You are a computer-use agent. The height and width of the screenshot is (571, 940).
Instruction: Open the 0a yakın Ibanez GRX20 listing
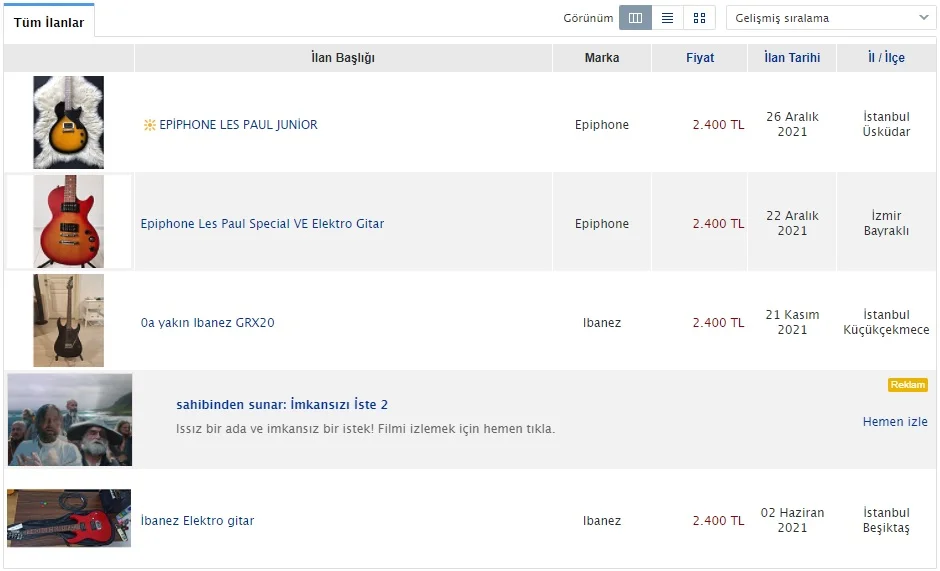tap(207, 323)
